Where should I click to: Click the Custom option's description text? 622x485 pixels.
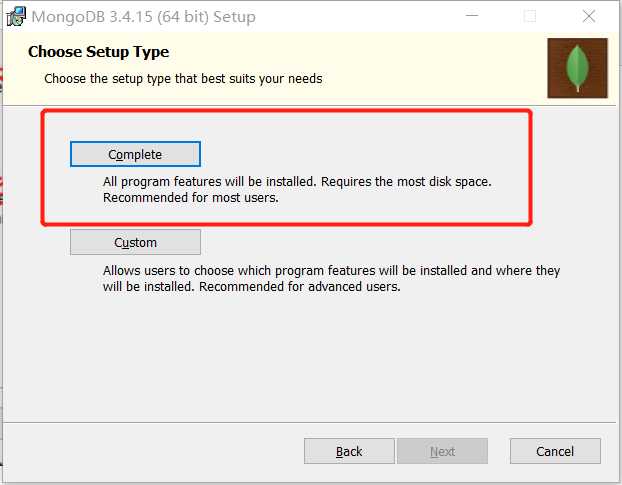[331, 271]
